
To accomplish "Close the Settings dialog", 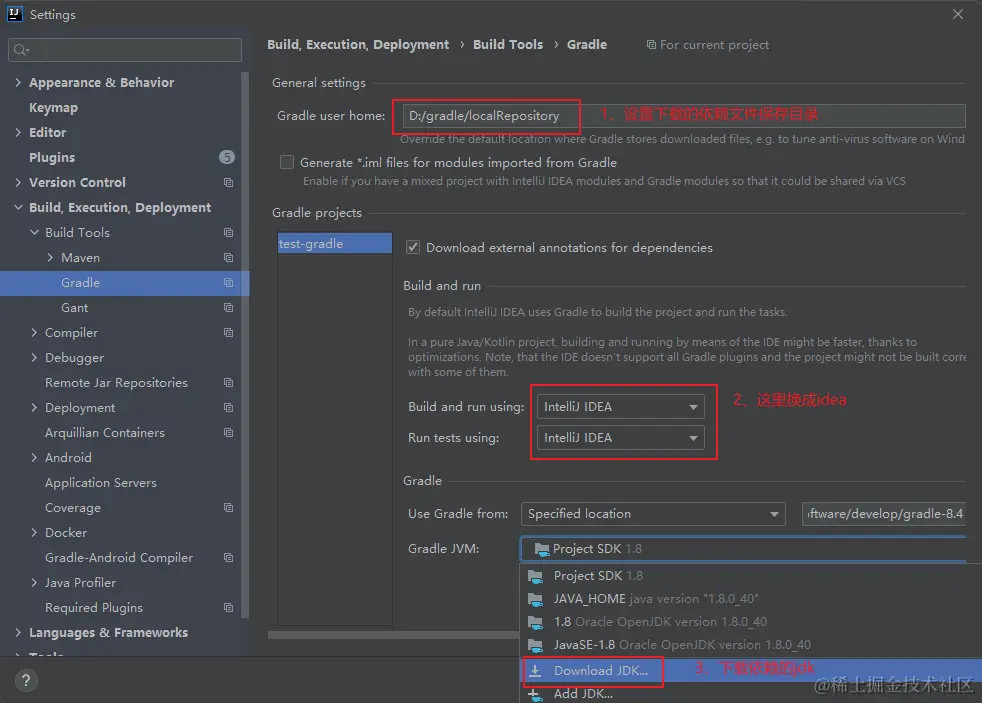I will [x=958, y=14].
